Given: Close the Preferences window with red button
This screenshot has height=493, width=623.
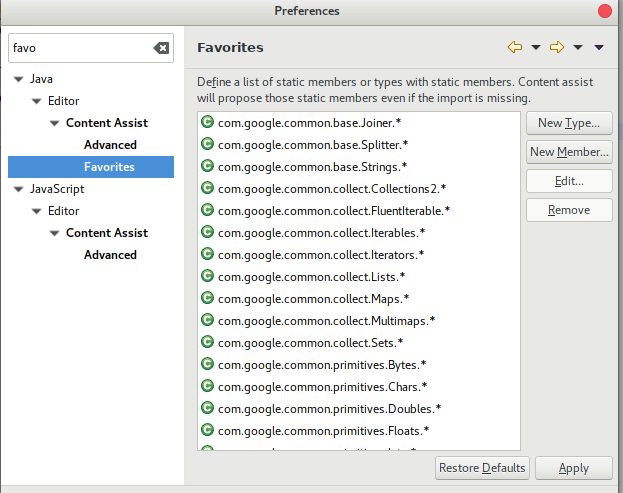Looking at the screenshot, I should pyautogui.click(x=605, y=11).
